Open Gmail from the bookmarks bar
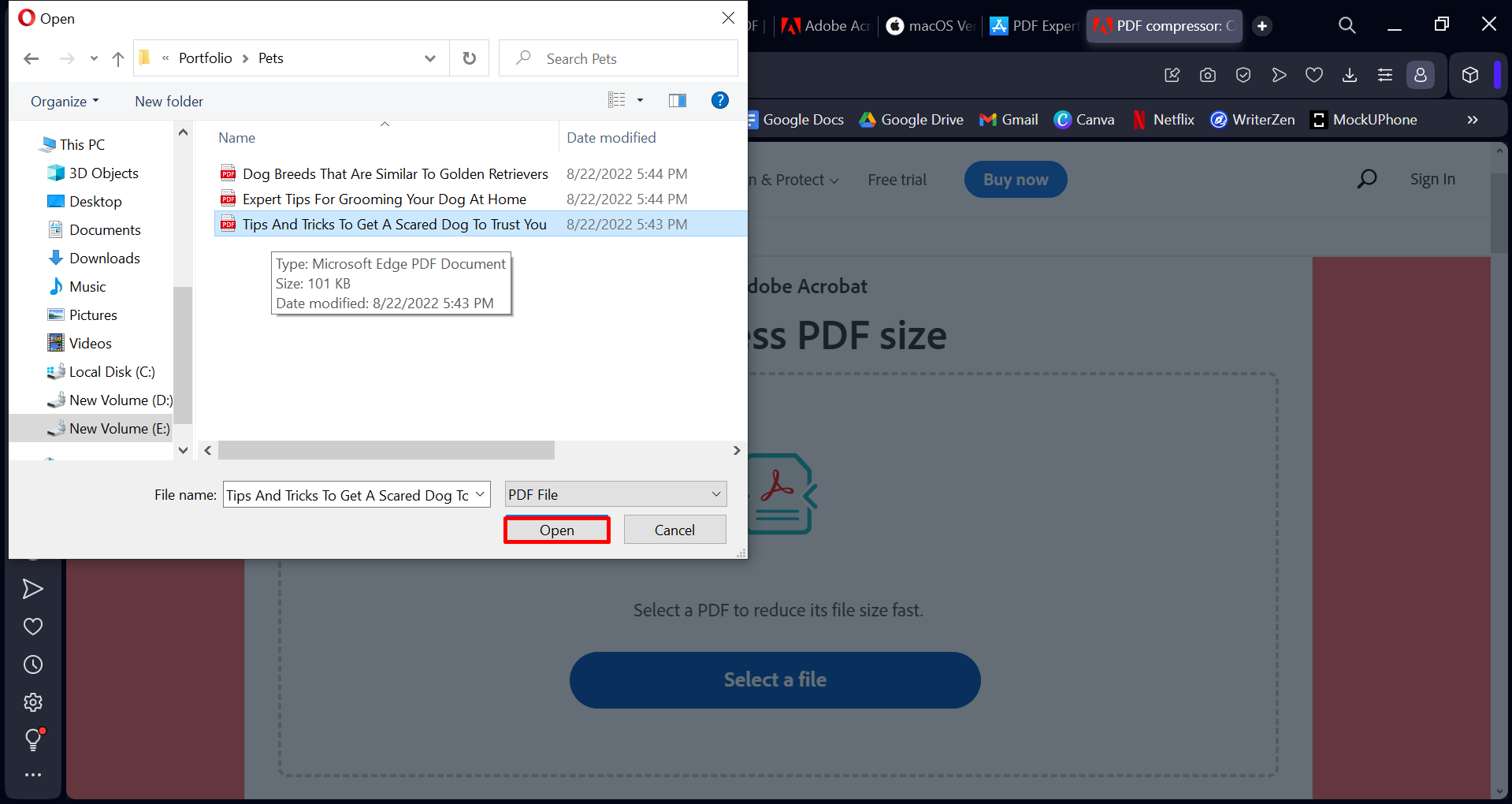Viewport: 1512px width, 804px height. pos(1009,119)
